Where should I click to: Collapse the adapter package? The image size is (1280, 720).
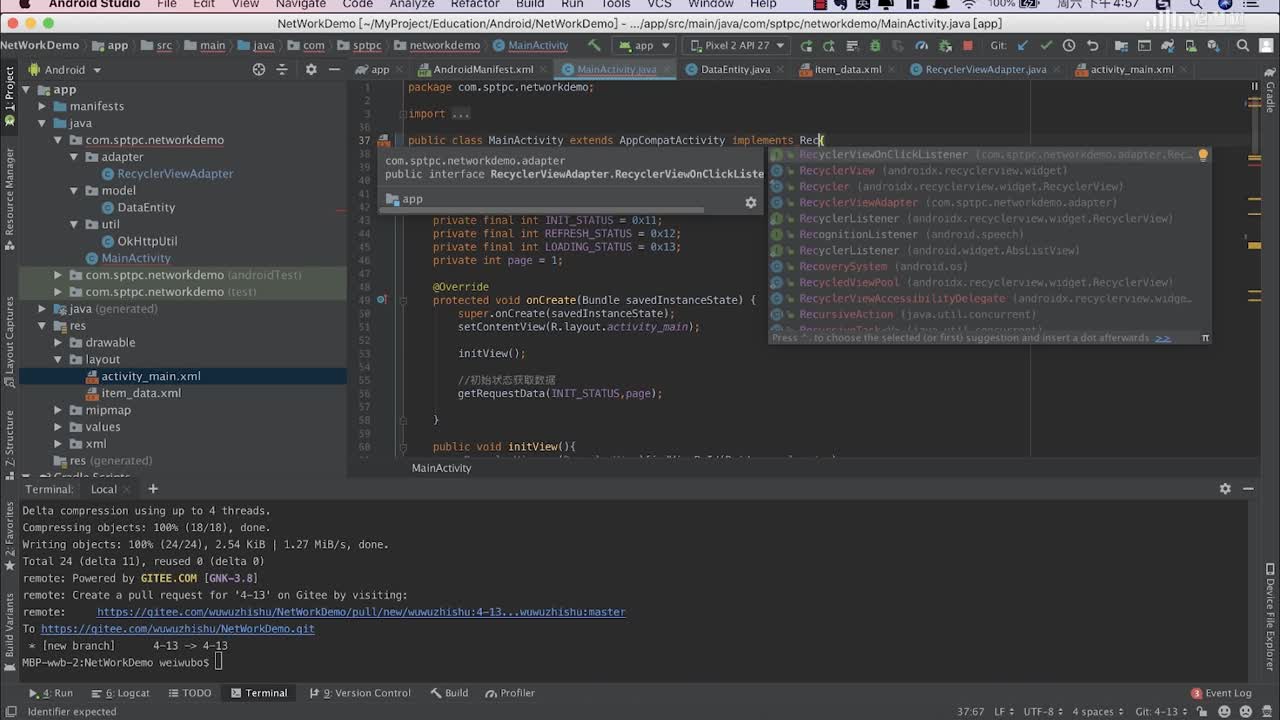tap(74, 157)
